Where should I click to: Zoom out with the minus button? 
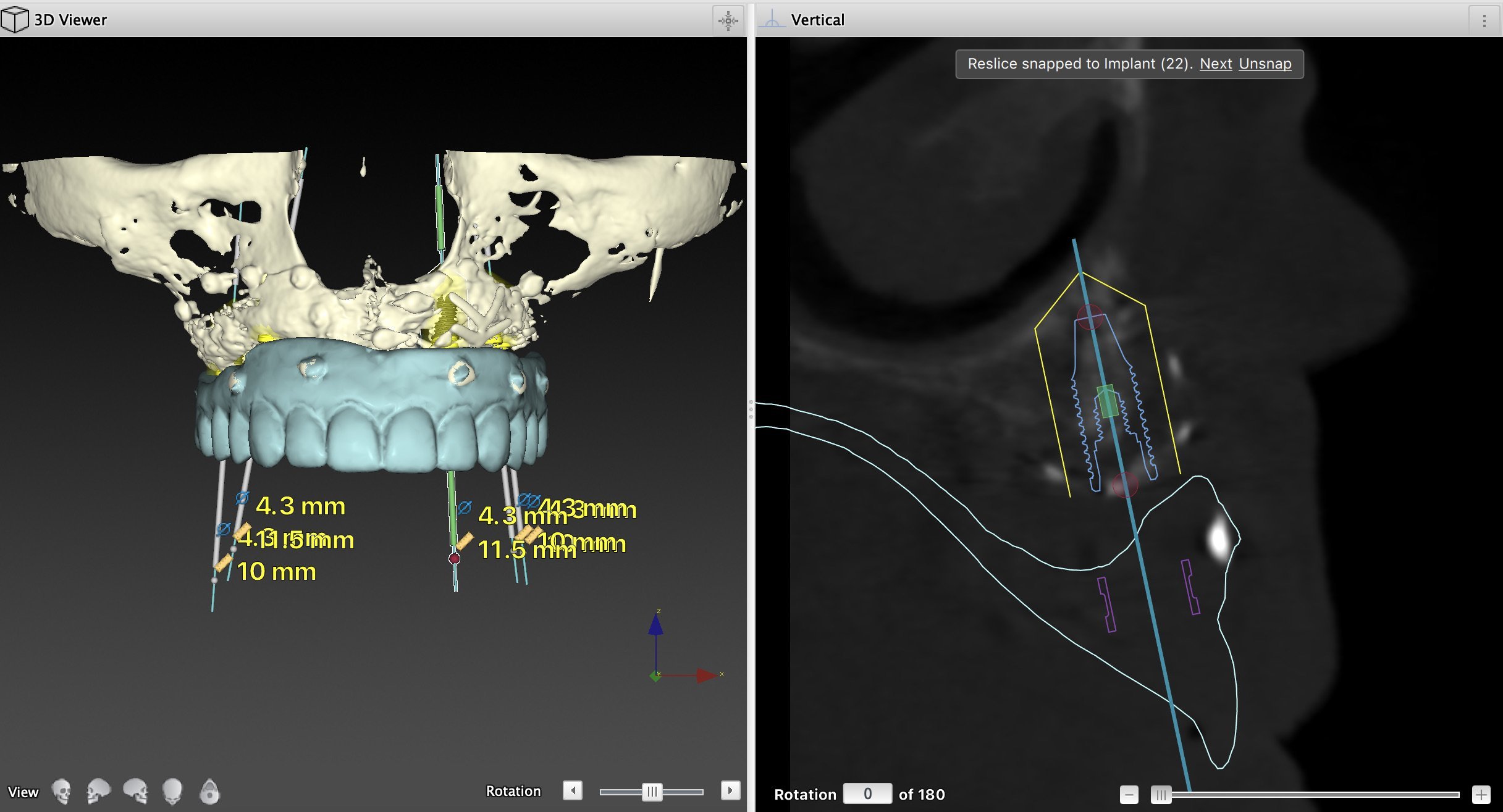tap(1129, 795)
